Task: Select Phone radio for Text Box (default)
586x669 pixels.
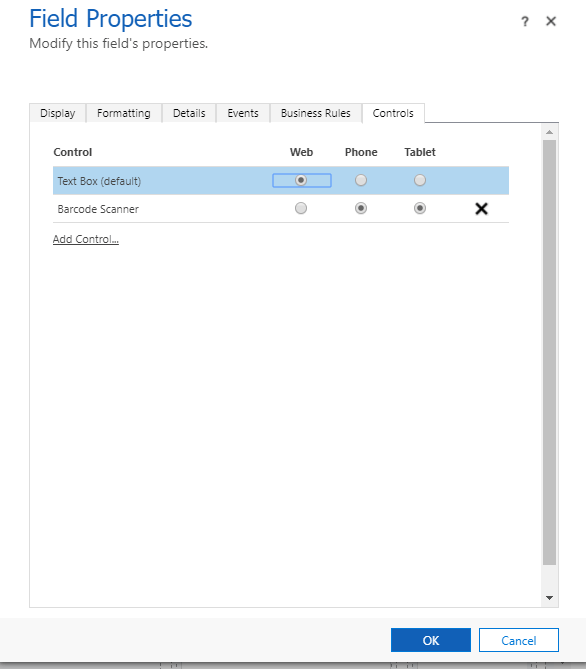Action: pyautogui.click(x=361, y=180)
